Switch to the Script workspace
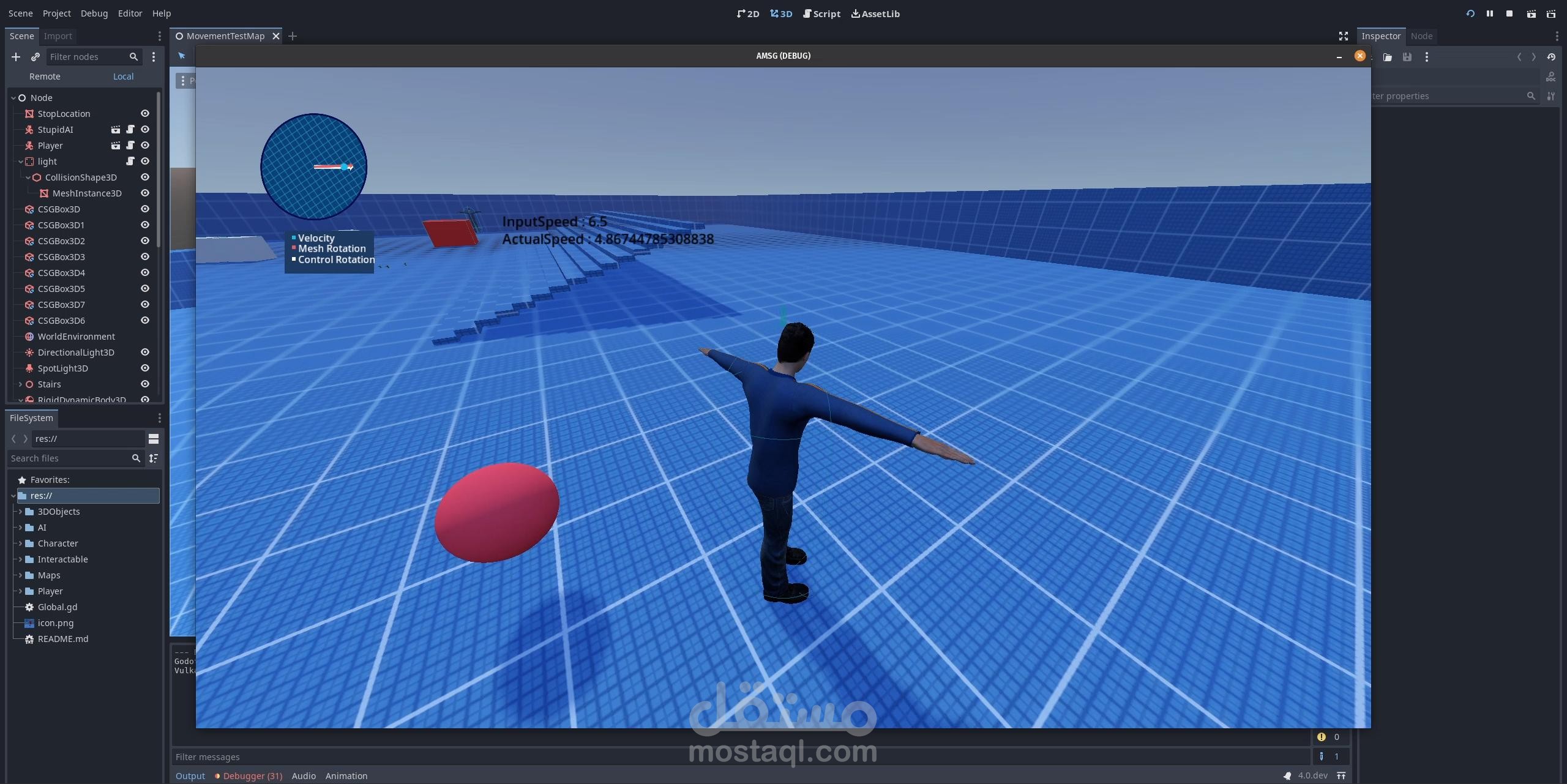The image size is (1567, 784). [821, 13]
